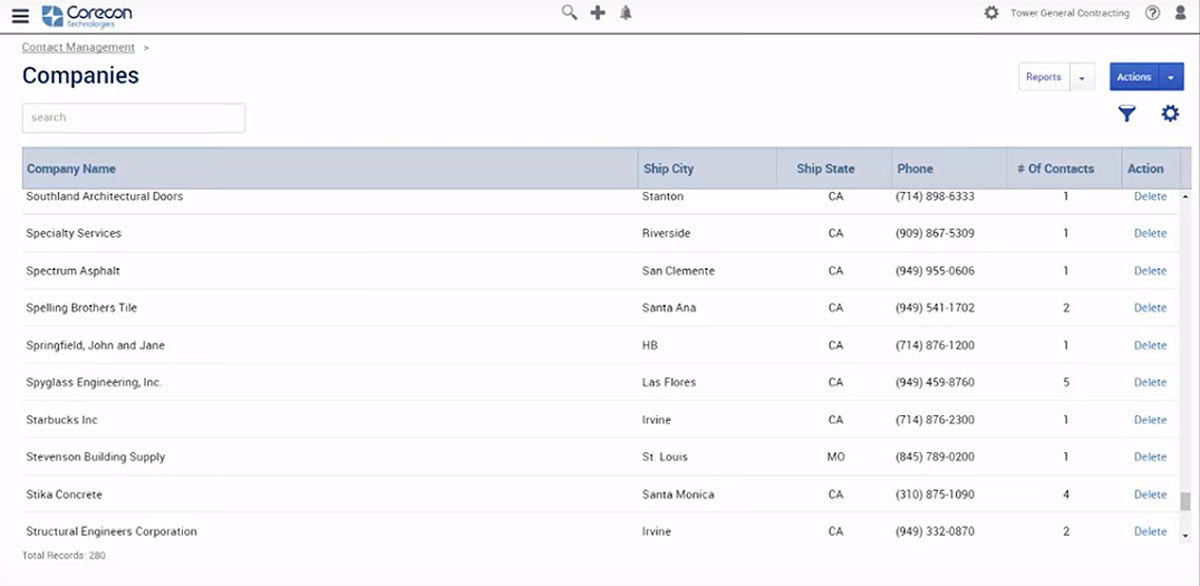
Task: Expand the Reports dropdown arrow
Action: [1082, 77]
